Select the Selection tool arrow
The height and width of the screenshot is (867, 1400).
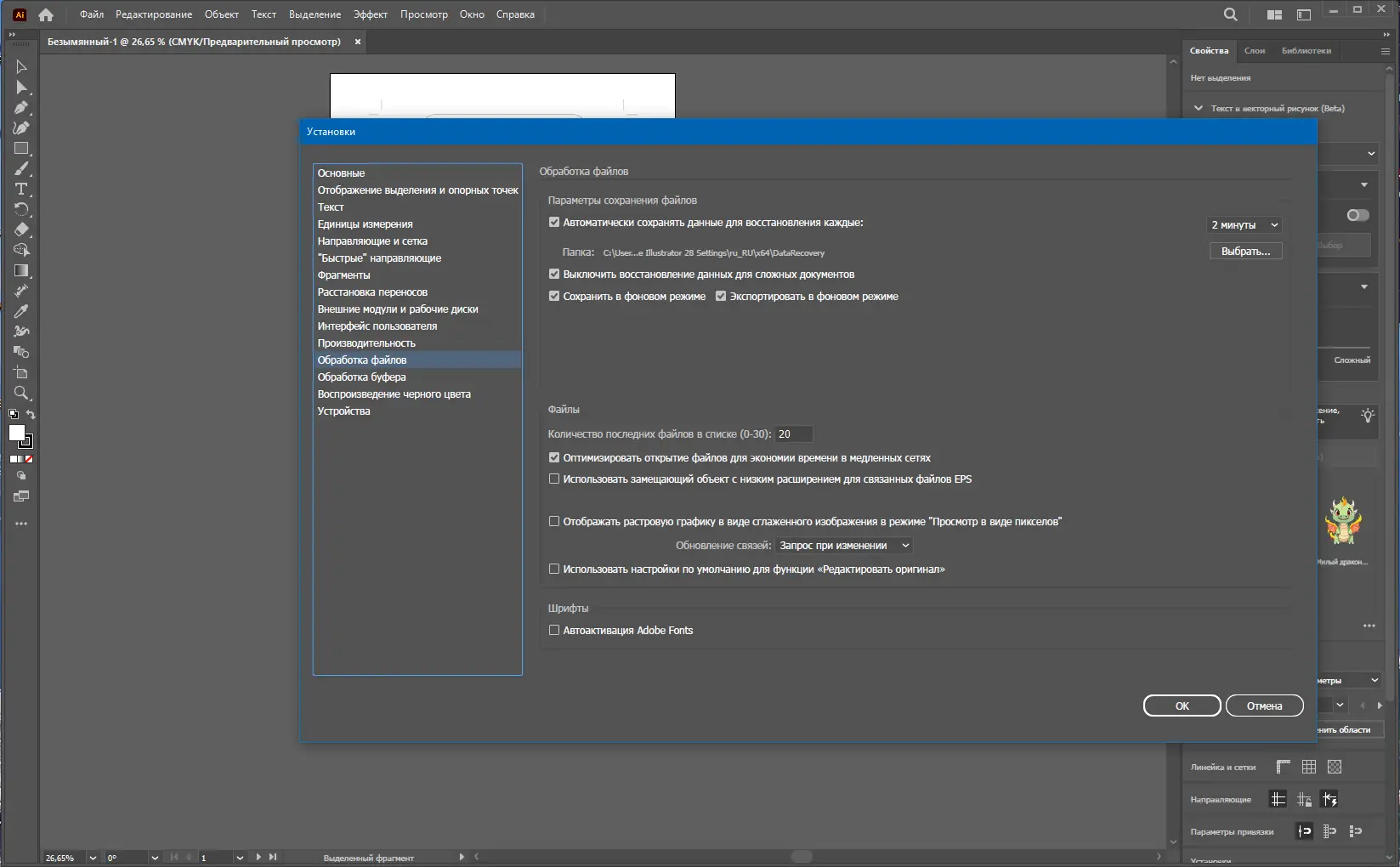pyautogui.click(x=20, y=66)
